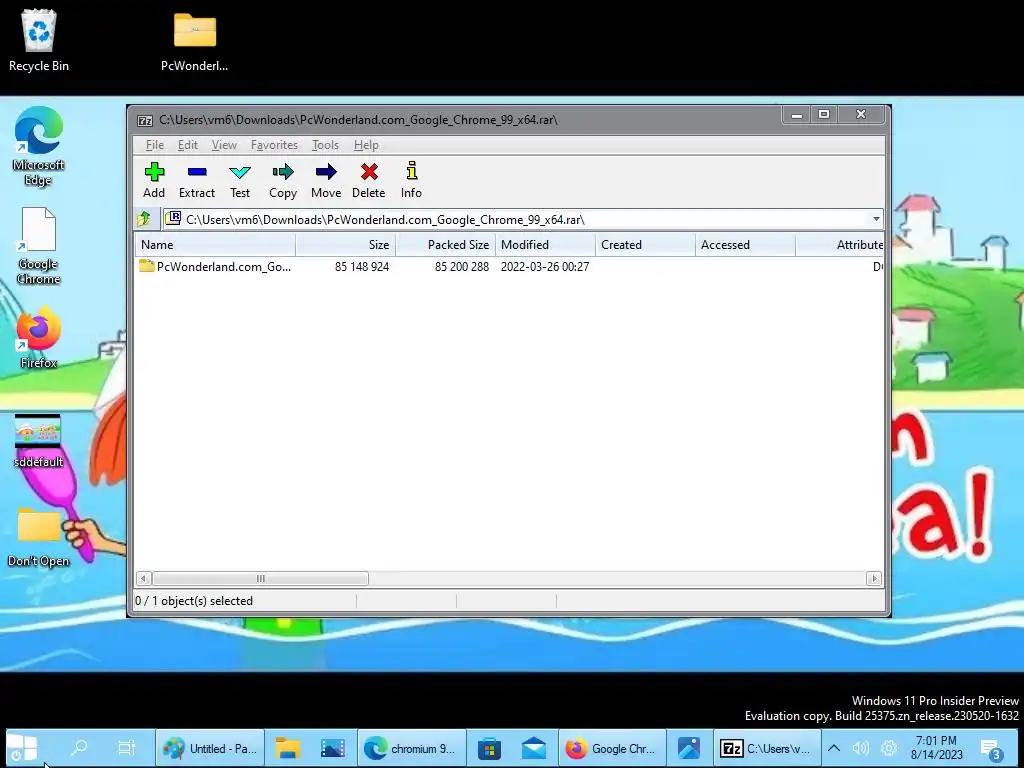The width and height of the screenshot is (1024, 768).
Task: Go up one folder level arrow
Action: point(144,219)
